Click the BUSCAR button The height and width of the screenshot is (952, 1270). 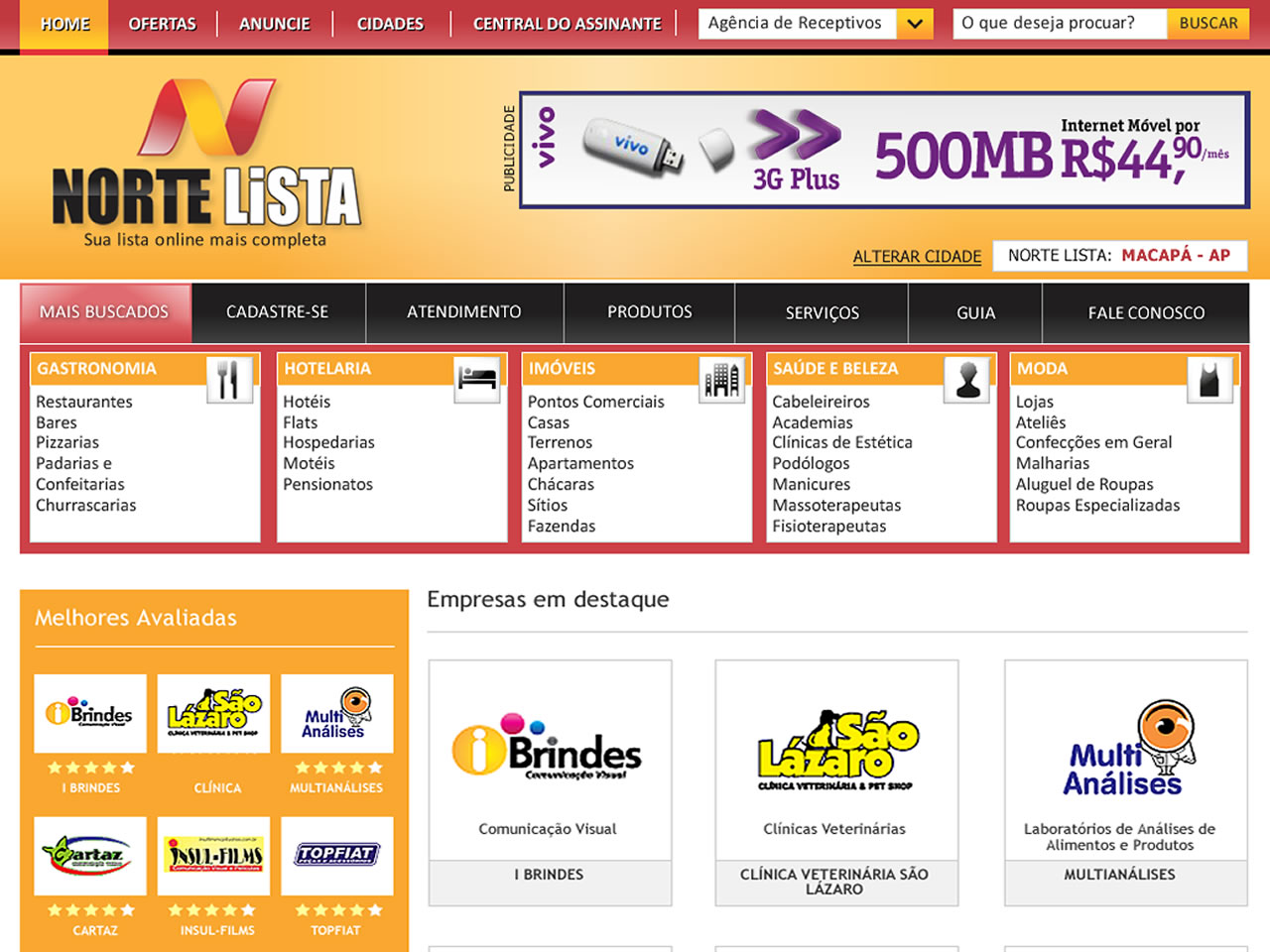click(x=1208, y=23)
